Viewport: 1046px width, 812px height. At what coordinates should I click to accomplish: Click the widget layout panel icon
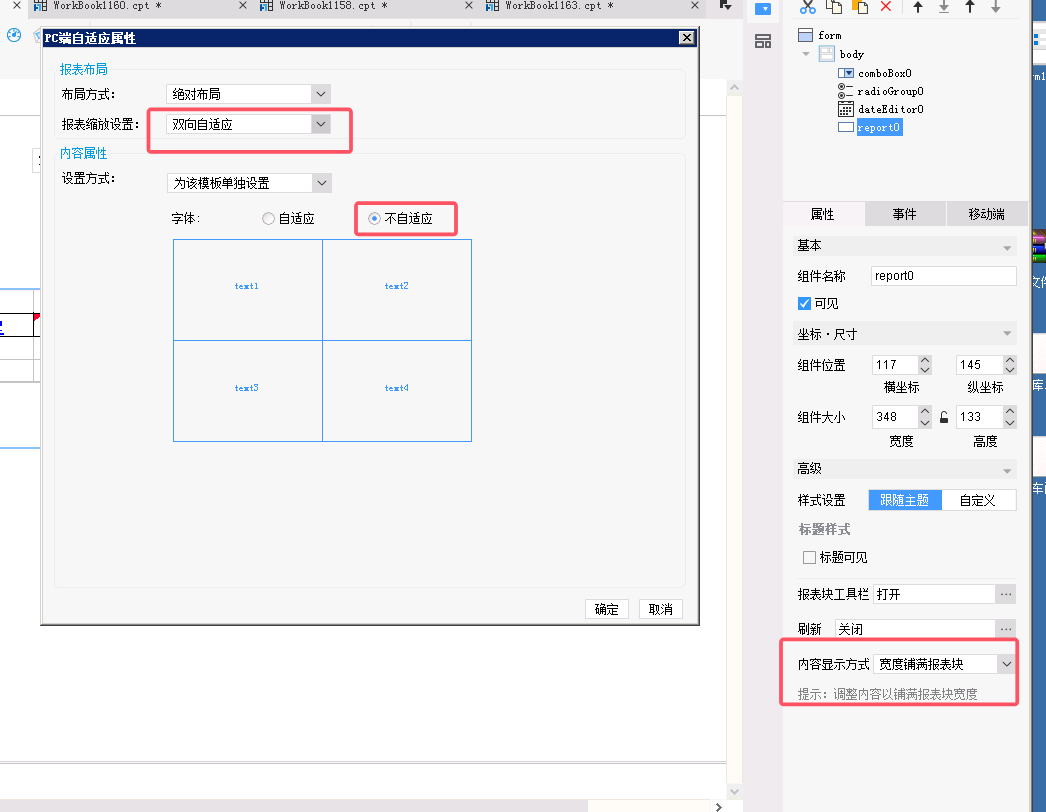762,41
